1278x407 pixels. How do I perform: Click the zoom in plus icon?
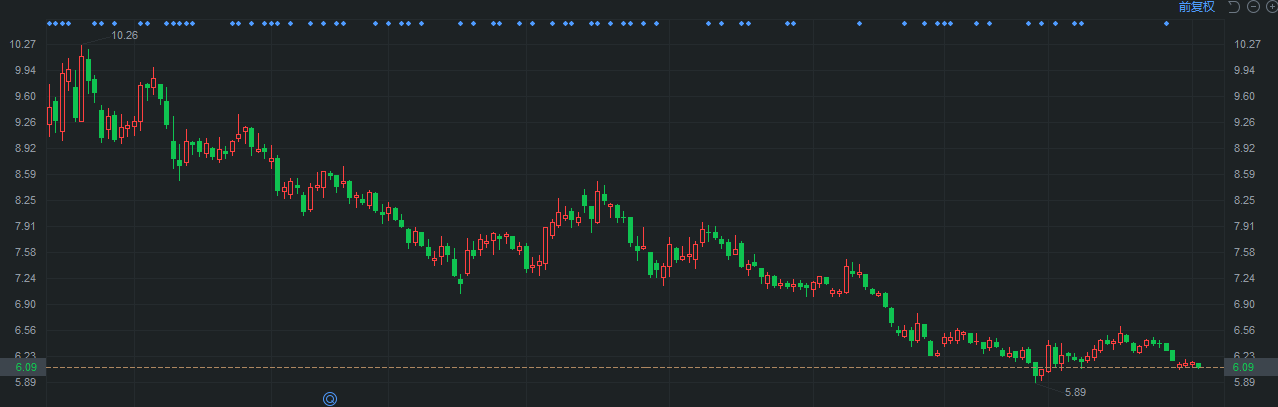point(1270,7)
